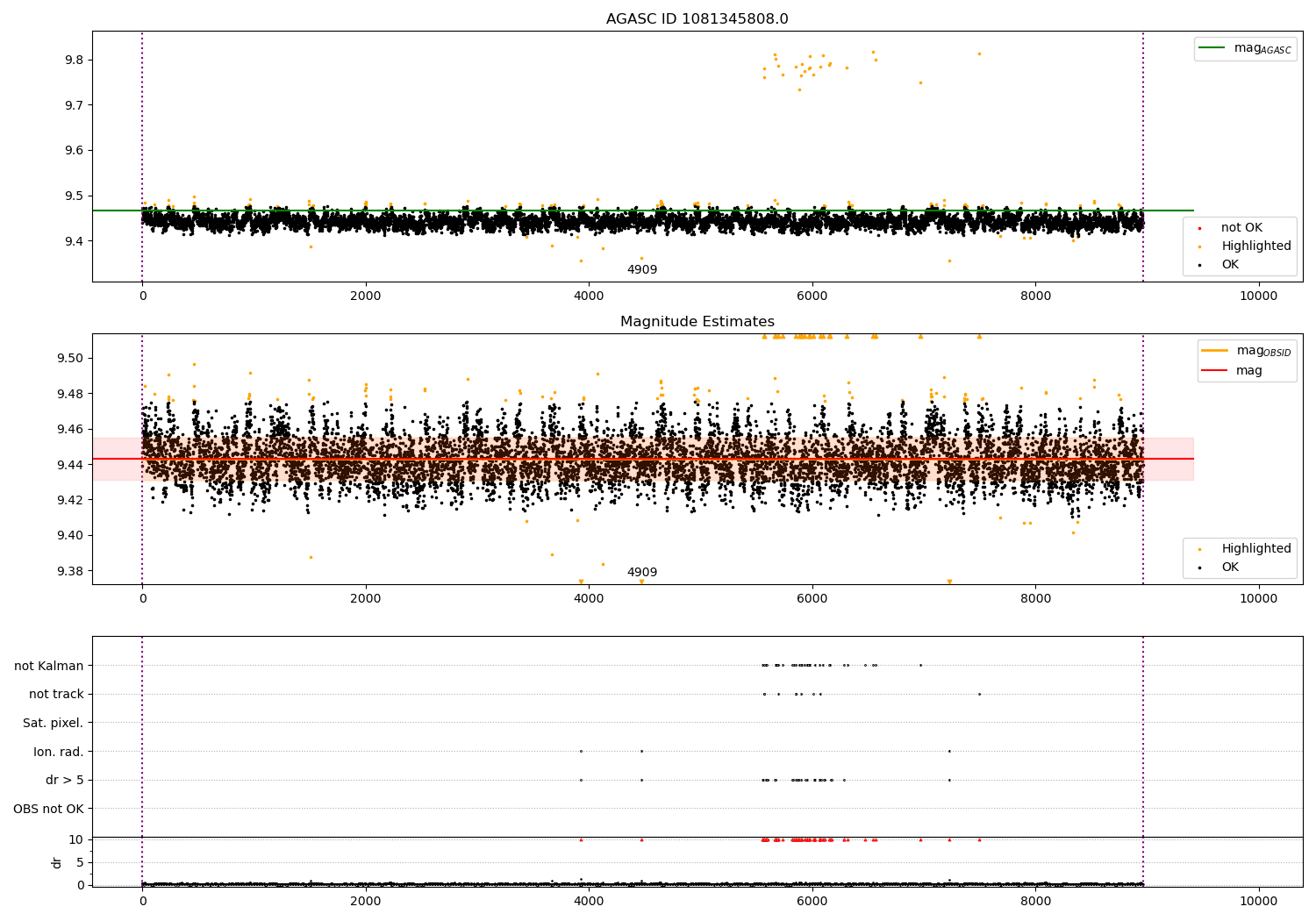1316x921 pixels.
Task: Click the '9.50' y-axis tick label
Action: tap(70, 358)
